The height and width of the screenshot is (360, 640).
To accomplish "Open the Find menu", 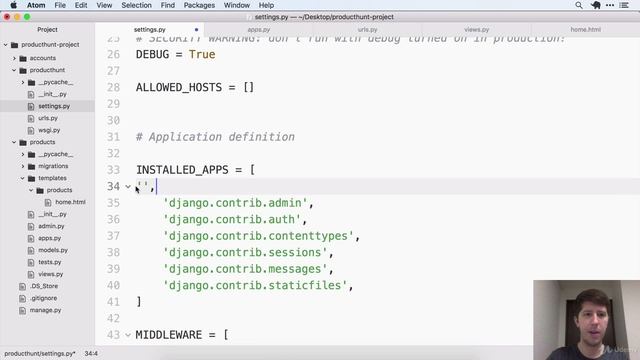I will [168, 5].
